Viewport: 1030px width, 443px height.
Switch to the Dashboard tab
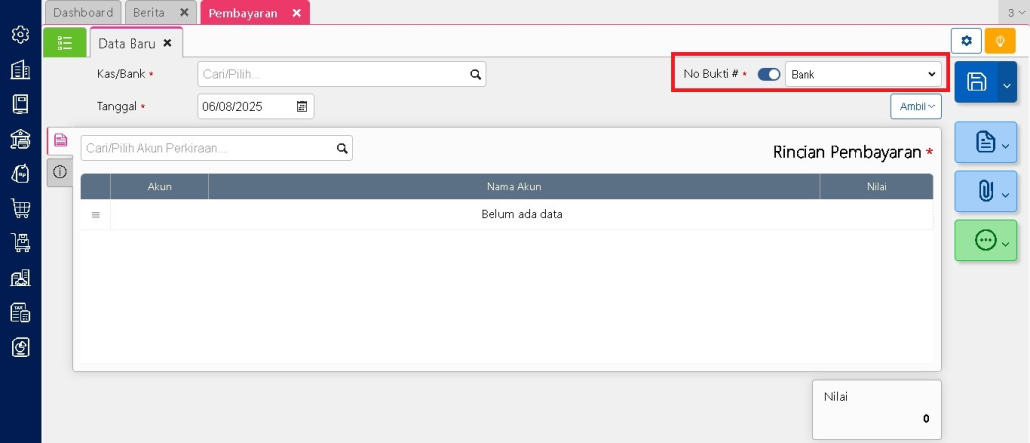[83, 13]
